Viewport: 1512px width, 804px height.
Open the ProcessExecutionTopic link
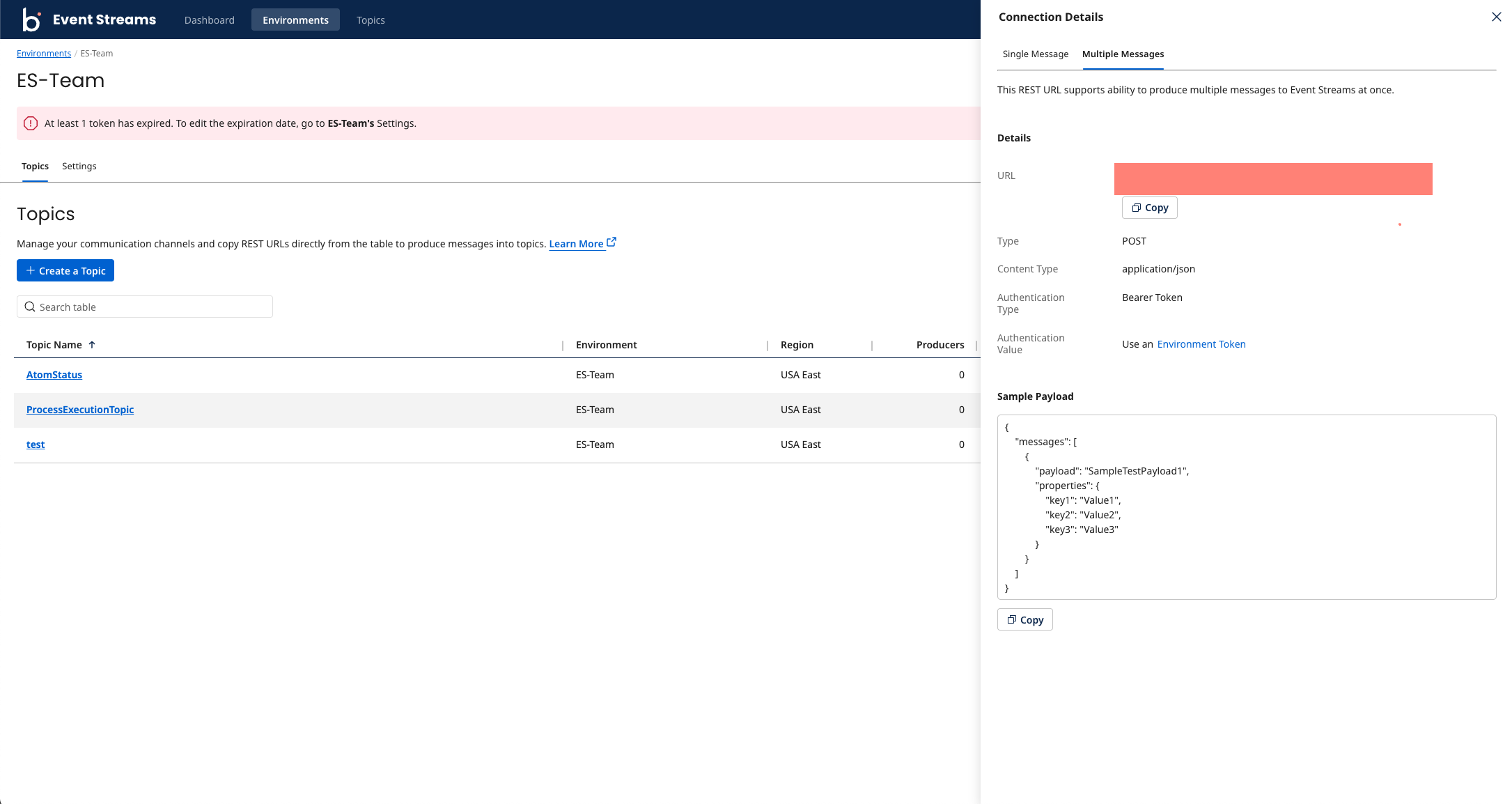80,410
